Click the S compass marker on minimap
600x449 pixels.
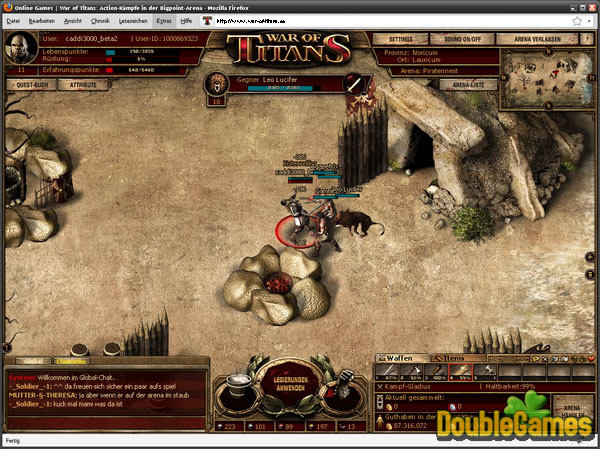coord(548,104)
